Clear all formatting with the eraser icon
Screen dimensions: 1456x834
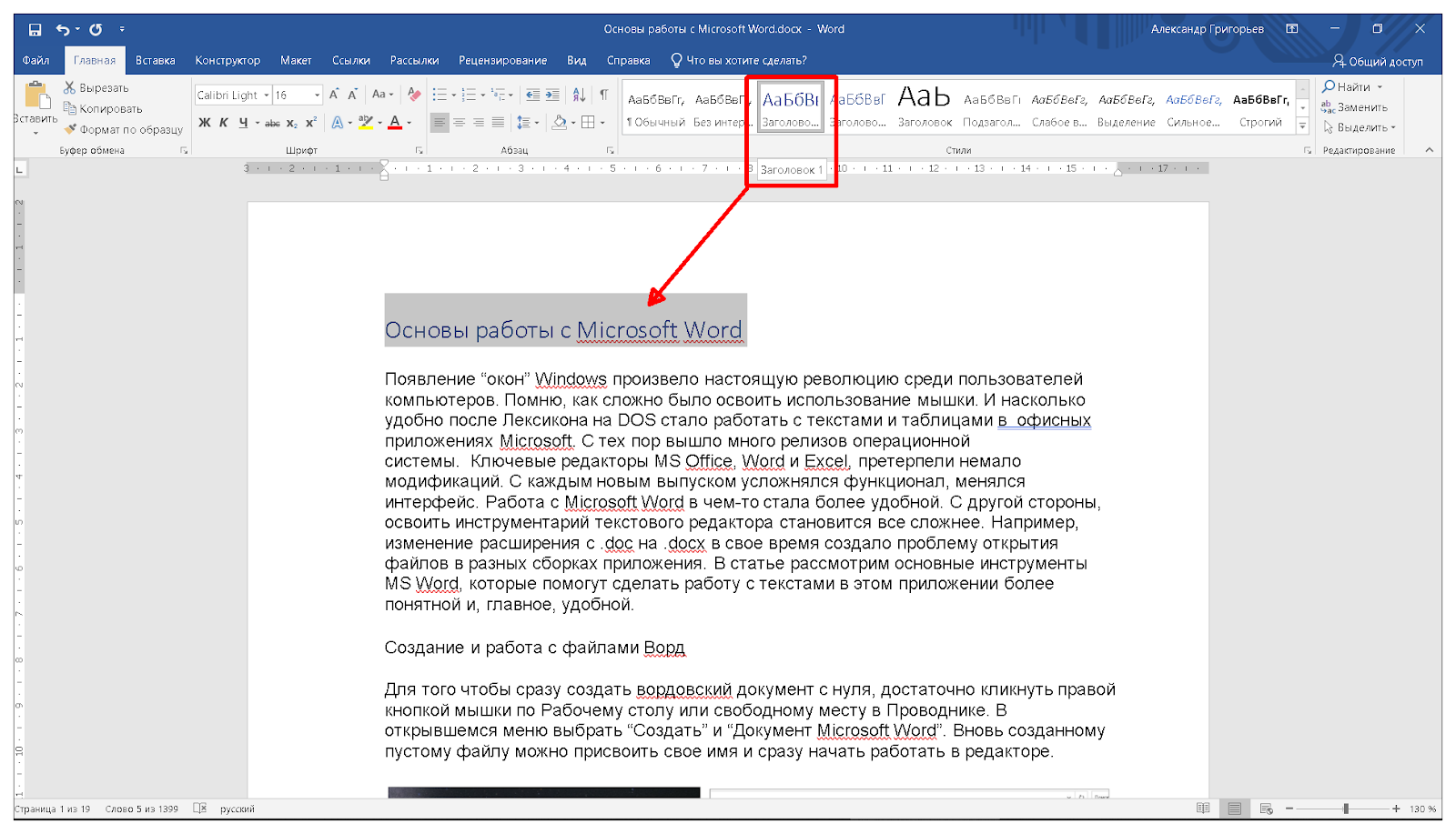coord(414,95)
